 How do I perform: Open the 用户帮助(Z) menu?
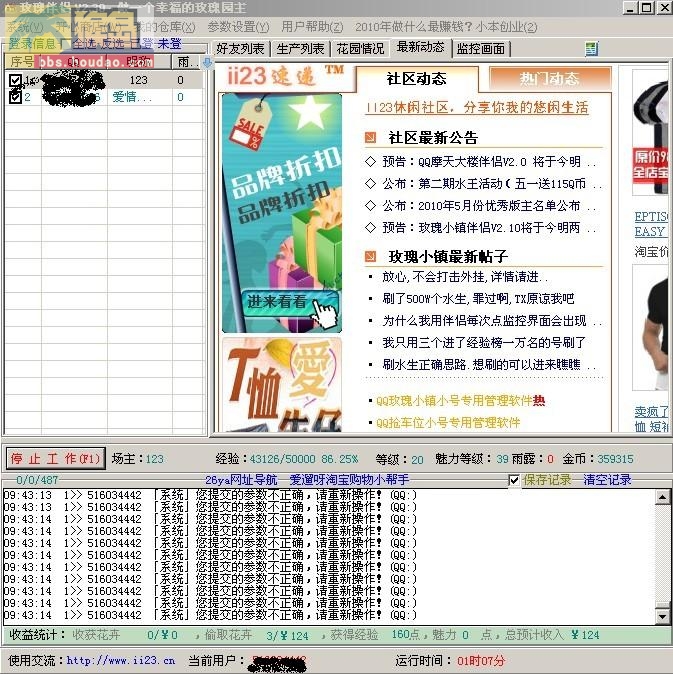click(312, 27)
